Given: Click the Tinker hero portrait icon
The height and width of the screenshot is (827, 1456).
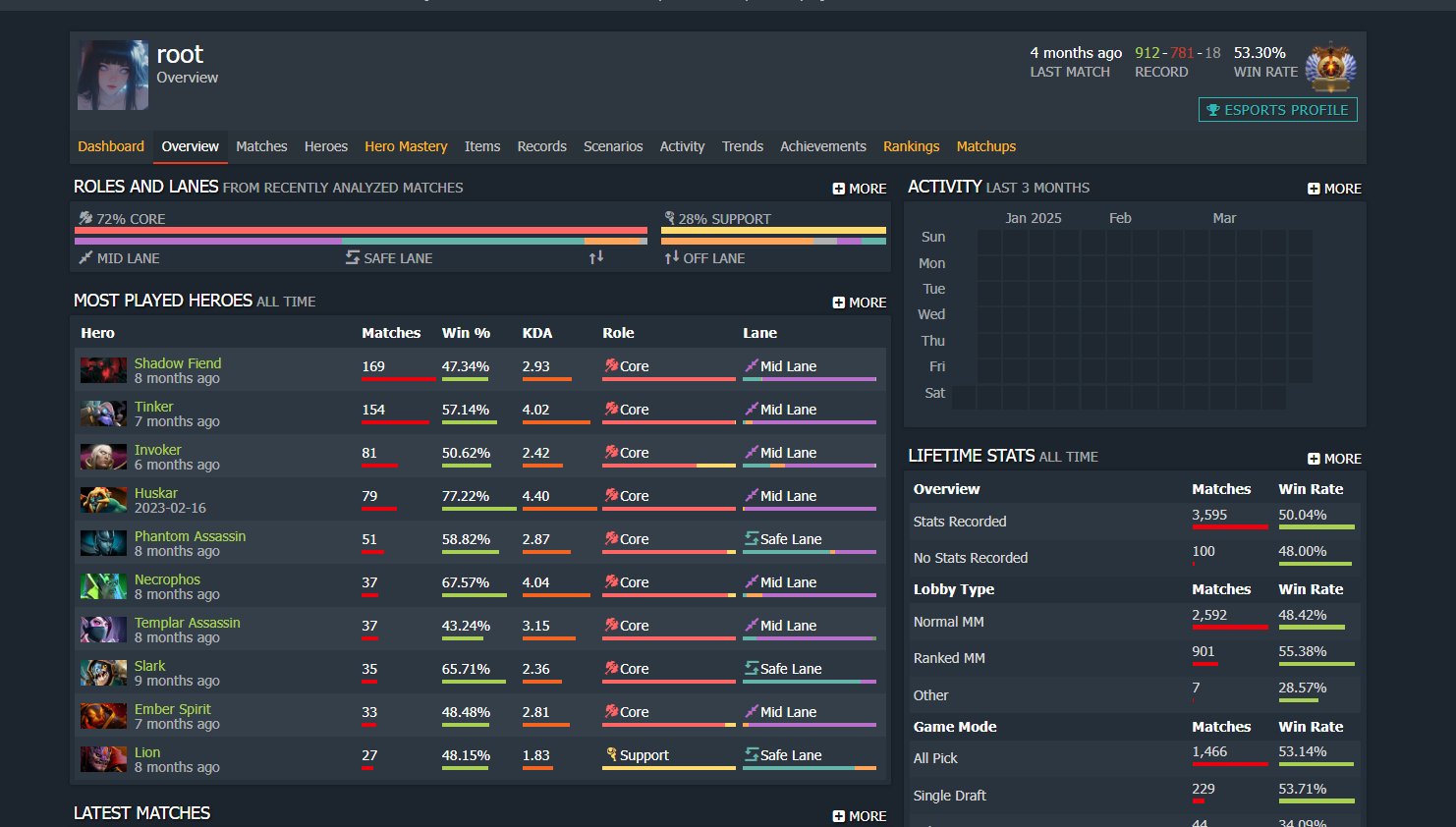Looking at the screenshot, I should click(103, 414).
